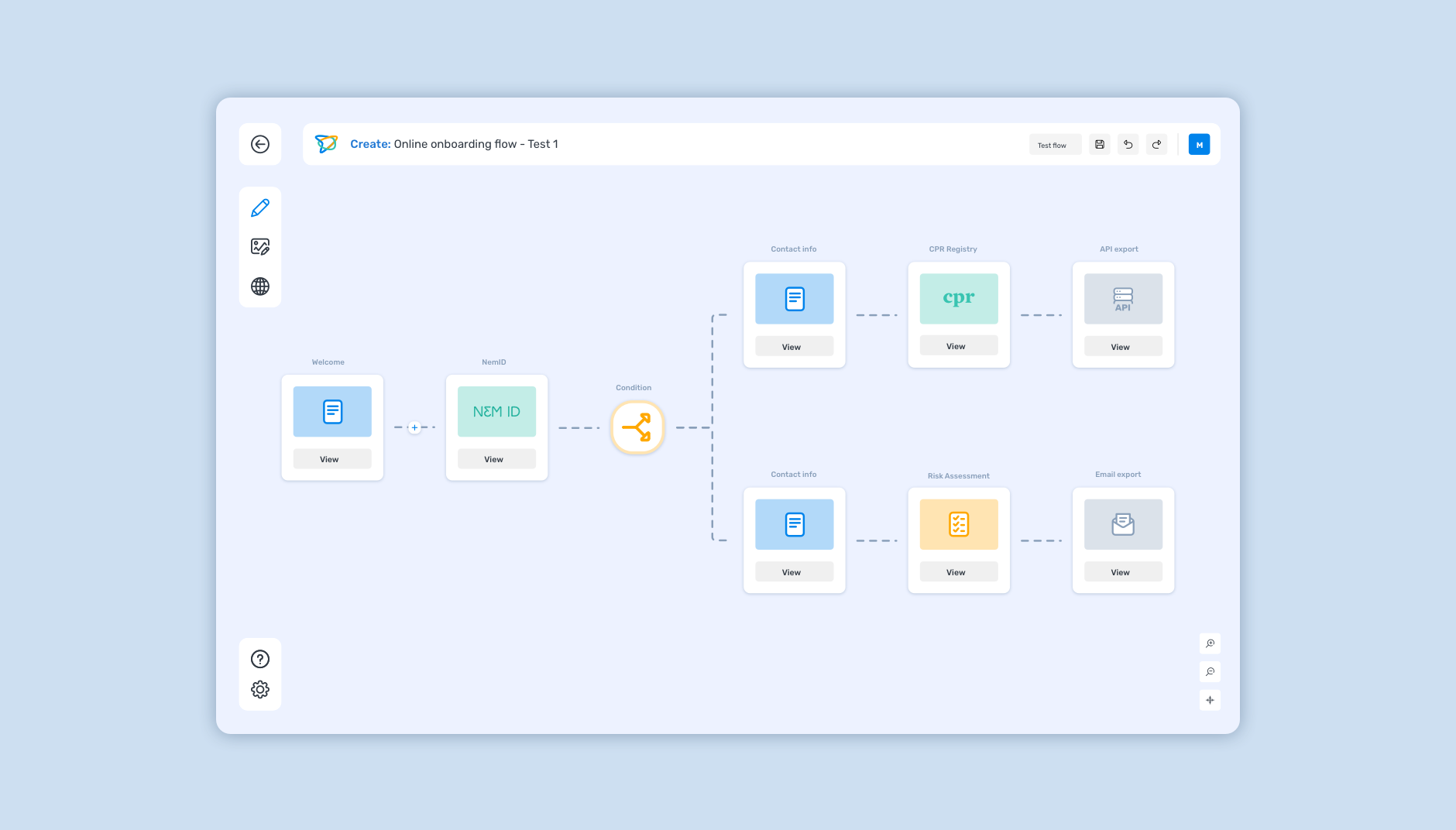Screen dimensions: 1456x830
Task: Click the Test flow button
Action: (1055, 145)
